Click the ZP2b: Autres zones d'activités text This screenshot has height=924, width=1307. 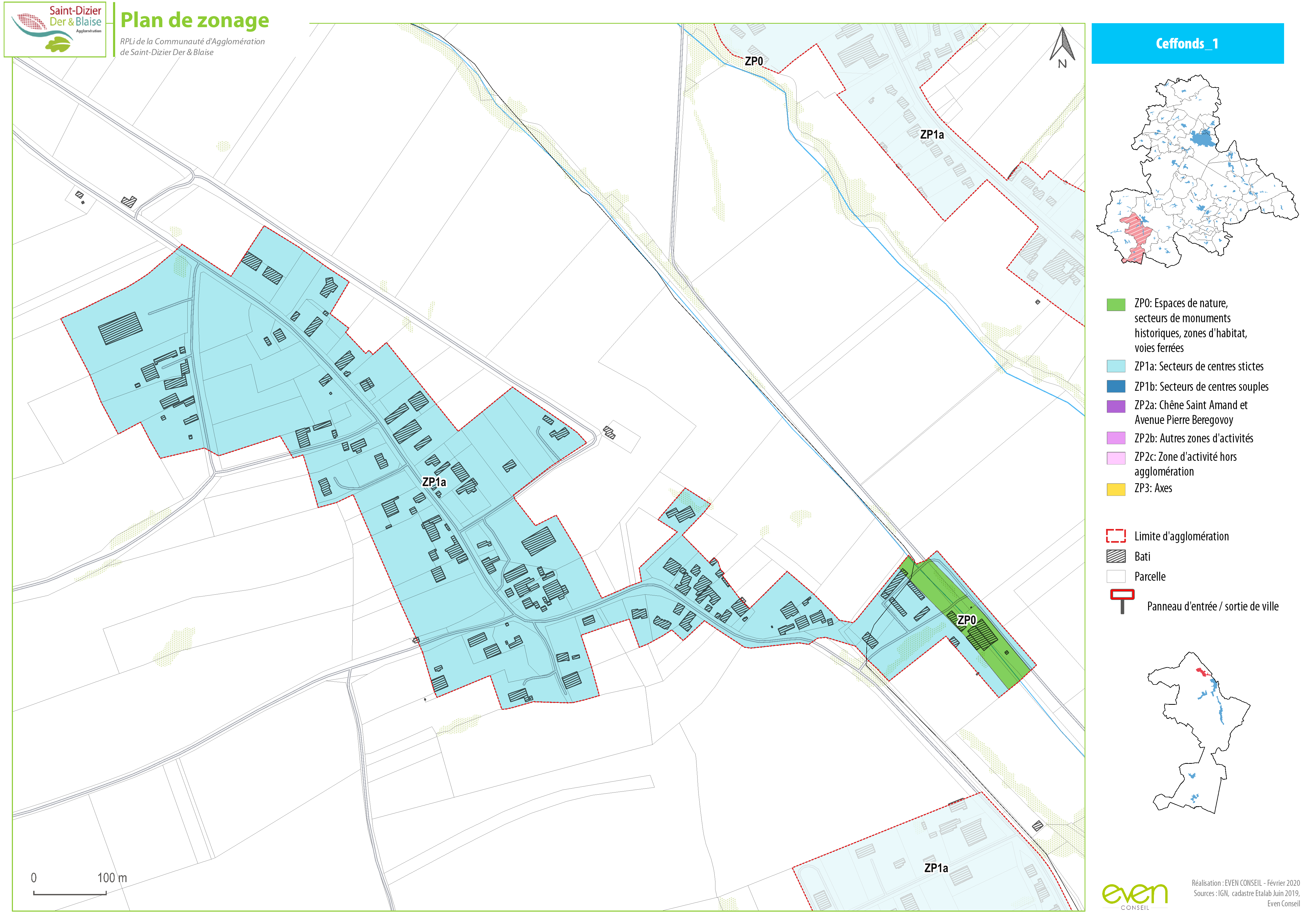(1194, 438)
